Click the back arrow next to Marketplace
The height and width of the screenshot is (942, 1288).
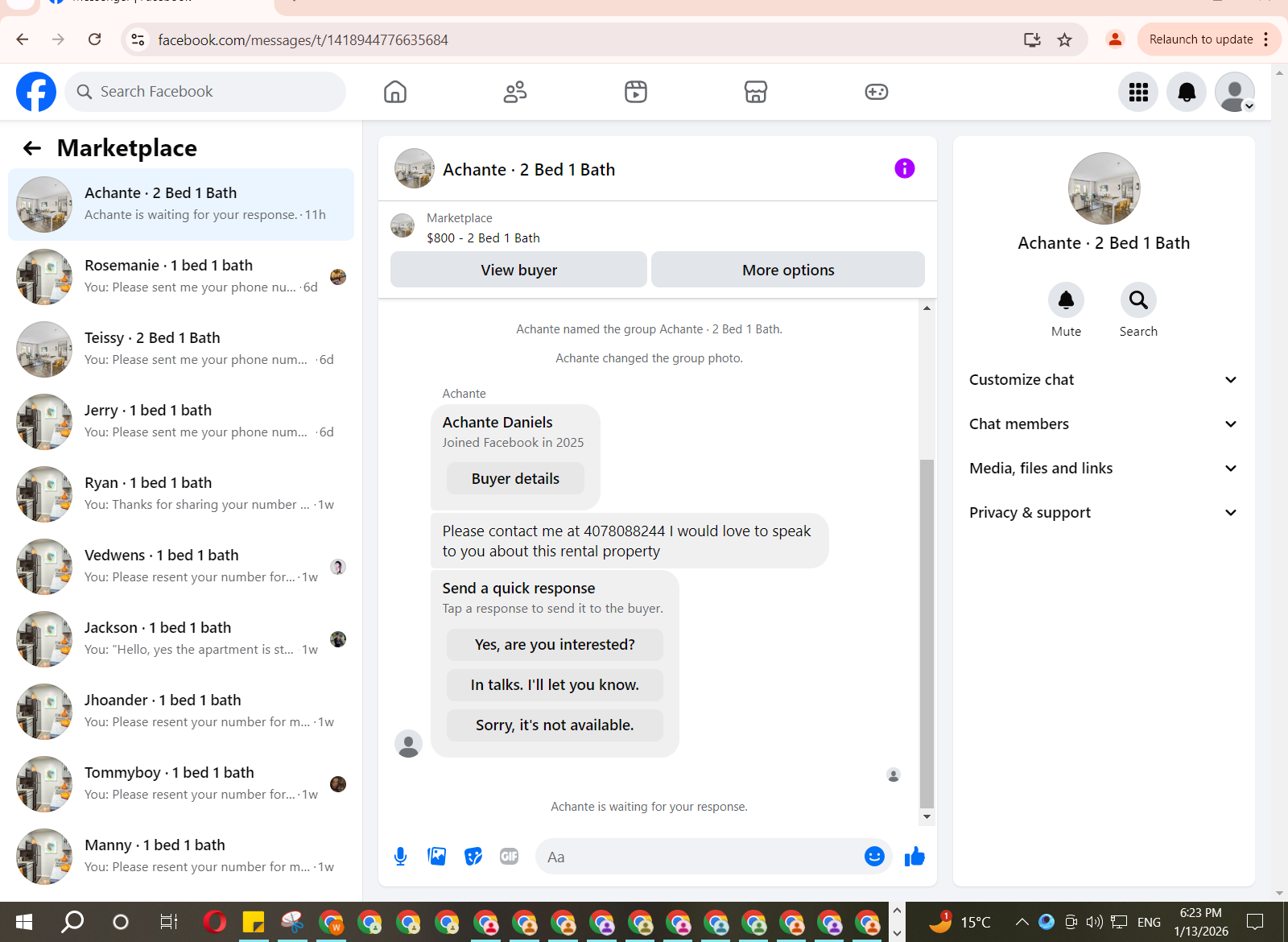[32, 148]
